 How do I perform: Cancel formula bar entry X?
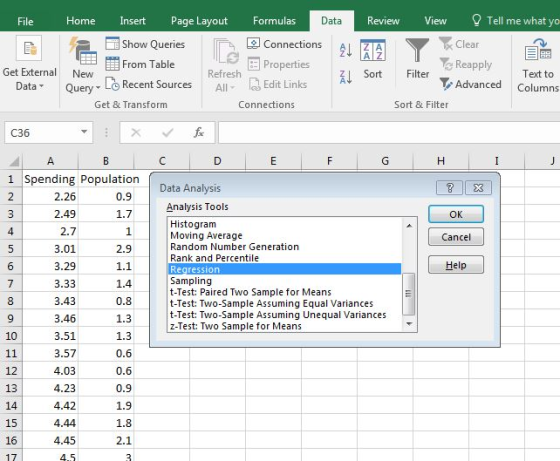point(136,133)
